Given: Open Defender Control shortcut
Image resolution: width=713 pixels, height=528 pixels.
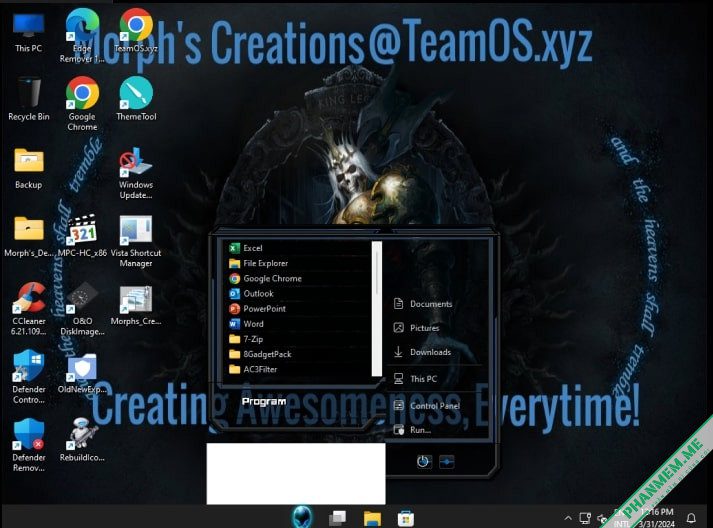Looking at the screenshot, I should tap(28, 377).
